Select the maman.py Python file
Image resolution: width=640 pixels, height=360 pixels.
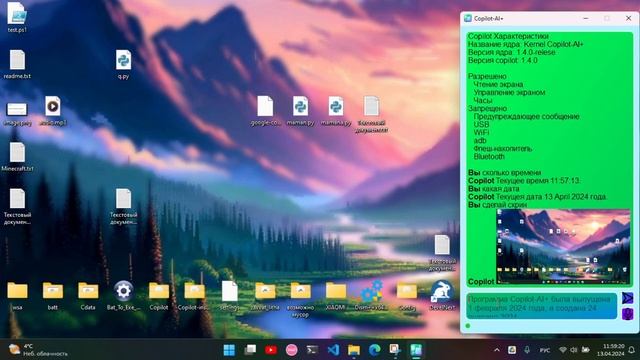(300, 111)
